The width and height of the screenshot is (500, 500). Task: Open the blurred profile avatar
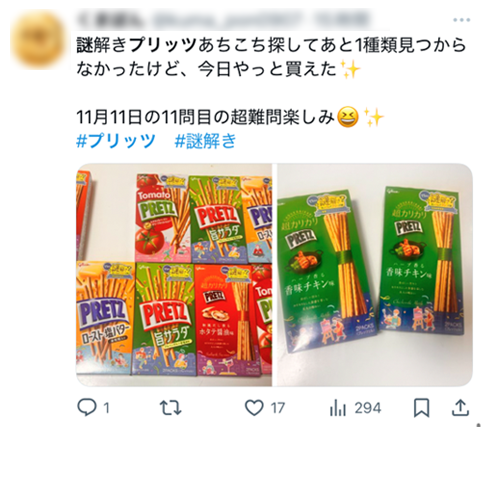point(38,39)
